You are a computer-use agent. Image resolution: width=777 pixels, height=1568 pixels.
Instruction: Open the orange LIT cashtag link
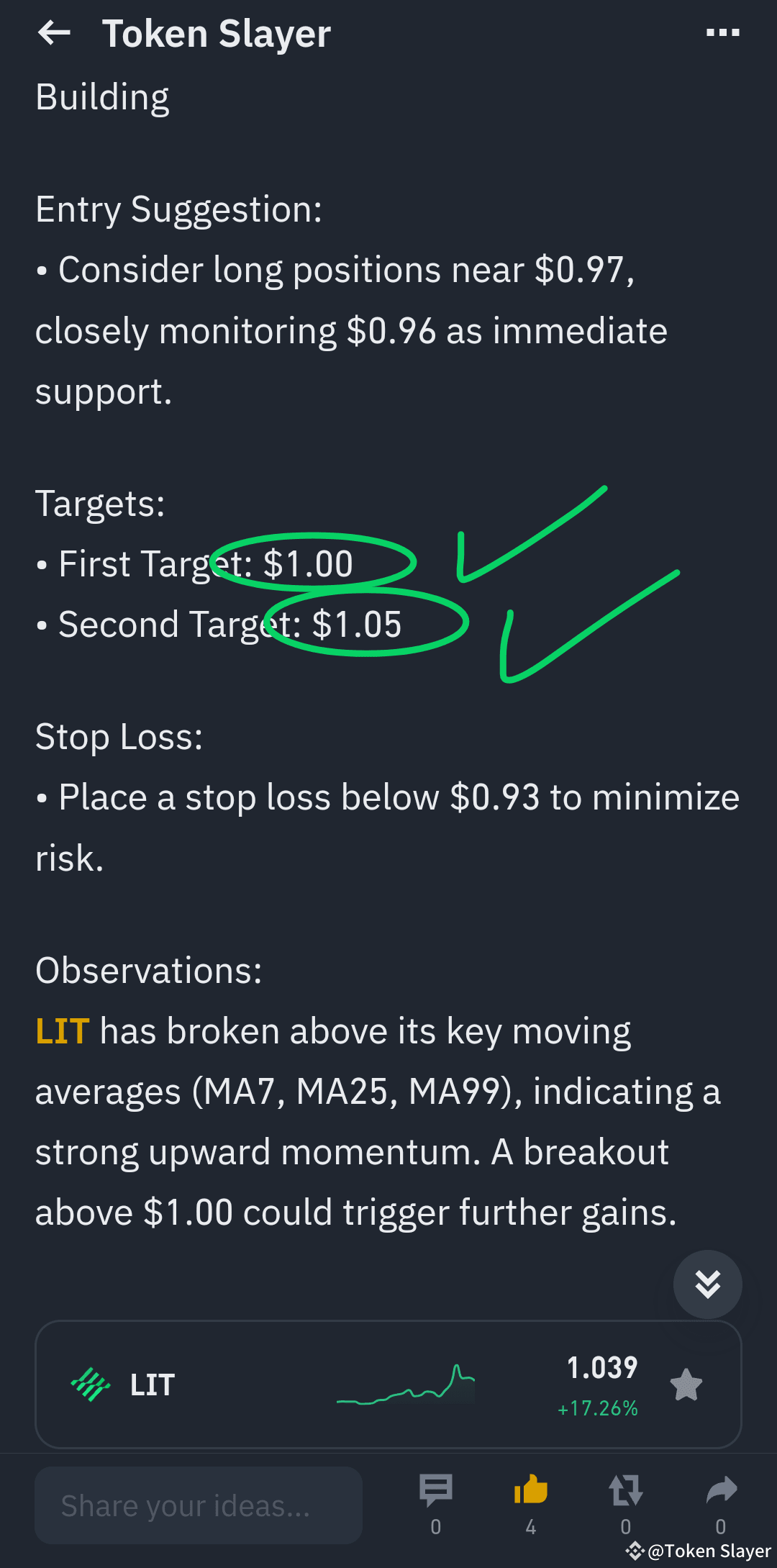(60, 1031)
